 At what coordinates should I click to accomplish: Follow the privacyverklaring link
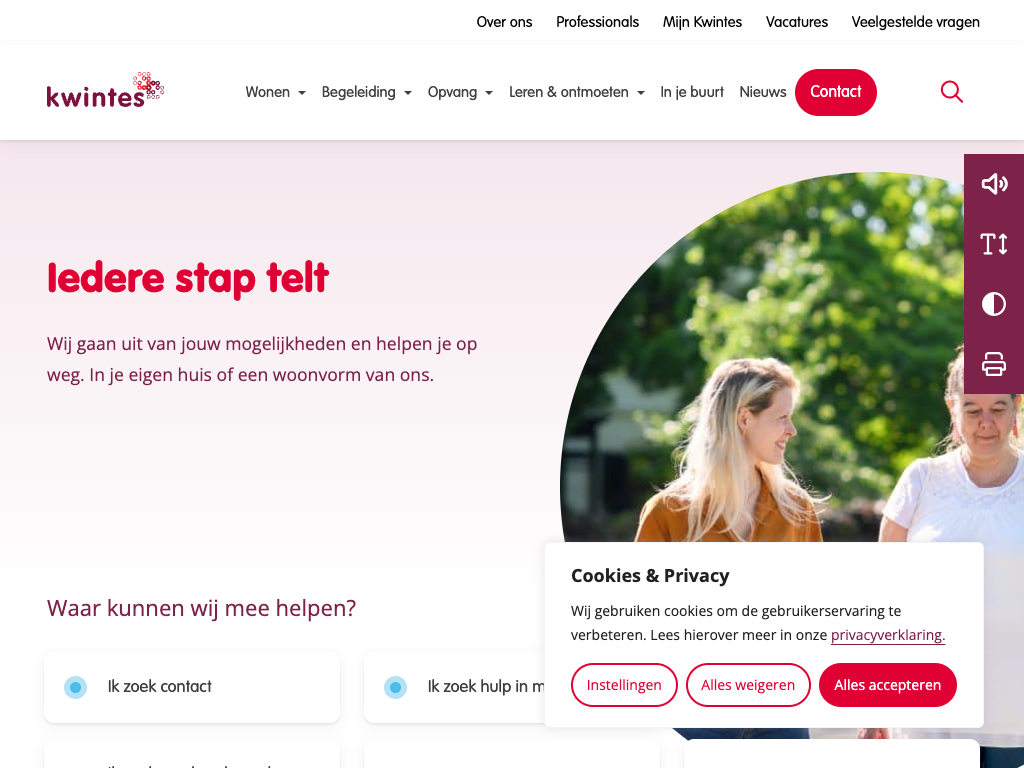tap(888, 635)
